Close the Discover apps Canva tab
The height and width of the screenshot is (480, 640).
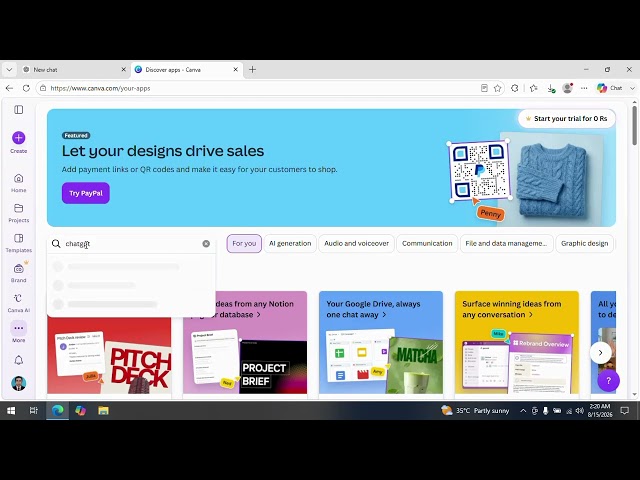pyautogui.click(x=236, y=70)
